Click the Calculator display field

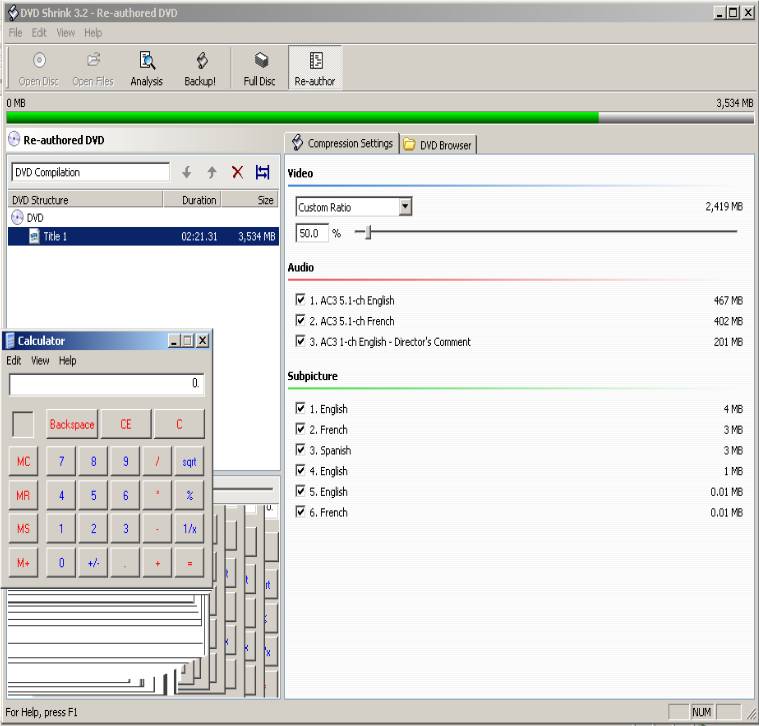coord(106,384)
